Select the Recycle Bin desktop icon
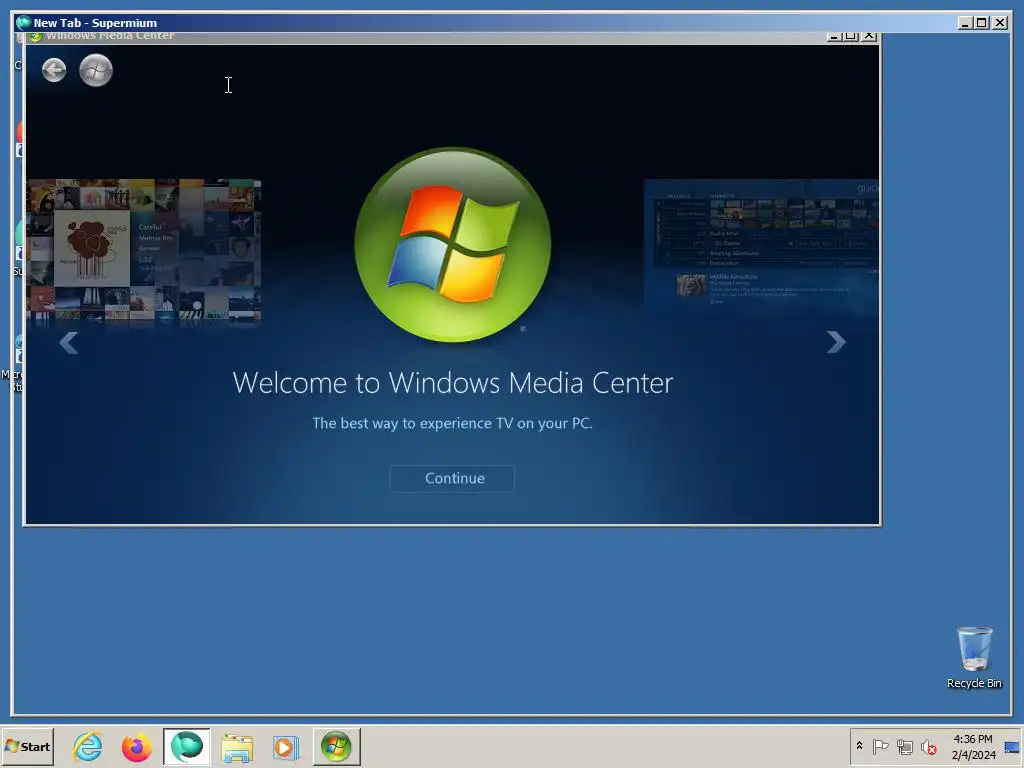The width and height of the screenshot is (1024, 768). pyautogui.click(x=974, y=658)
